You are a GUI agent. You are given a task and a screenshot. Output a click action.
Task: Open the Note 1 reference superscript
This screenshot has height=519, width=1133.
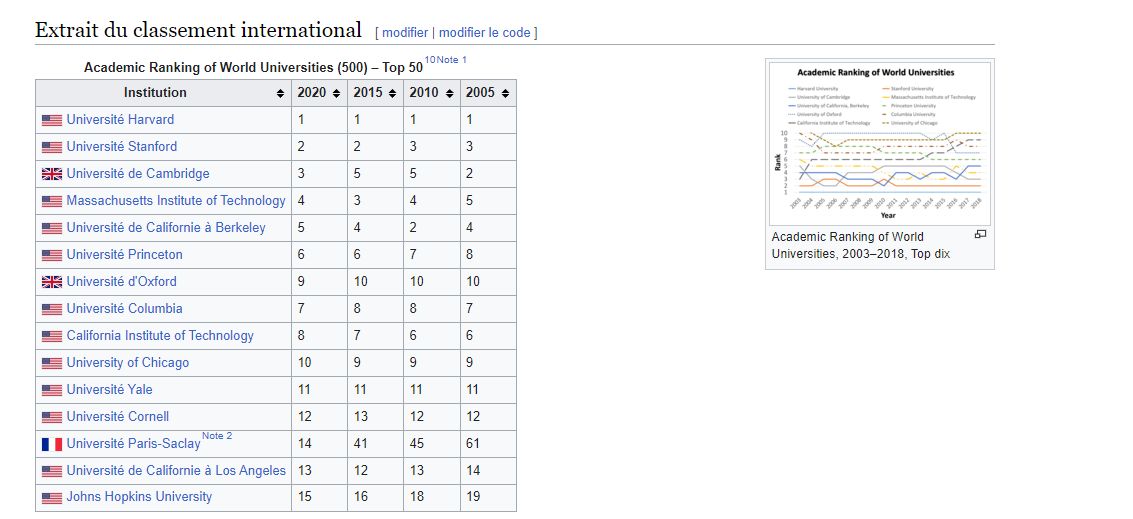click(x=452, y=59)
